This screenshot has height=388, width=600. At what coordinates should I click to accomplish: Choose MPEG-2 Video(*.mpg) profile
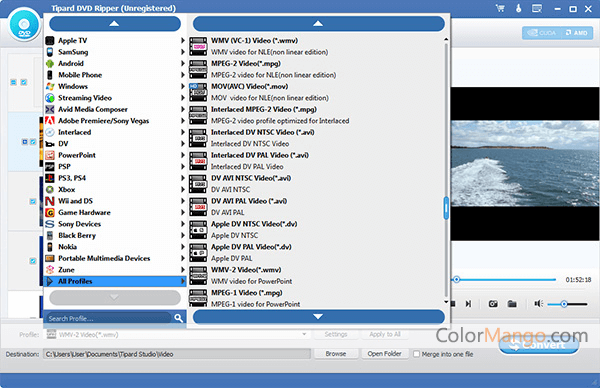316,69
